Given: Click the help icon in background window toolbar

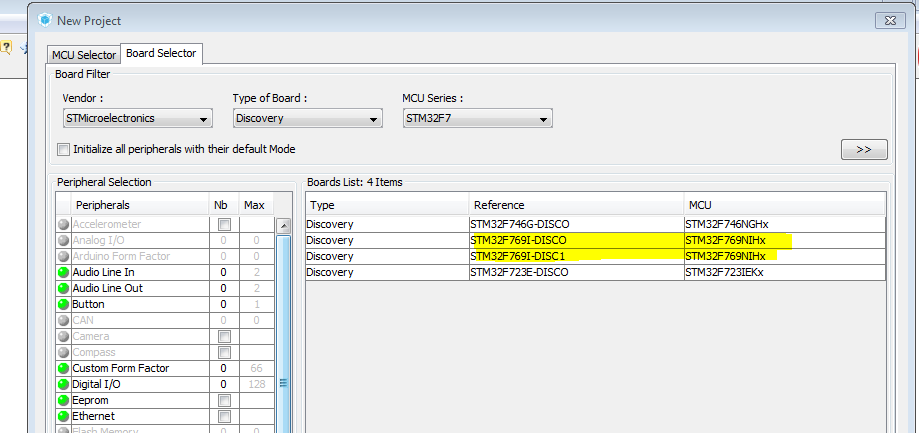Looking at the screenshot, I should pos(5,47).
